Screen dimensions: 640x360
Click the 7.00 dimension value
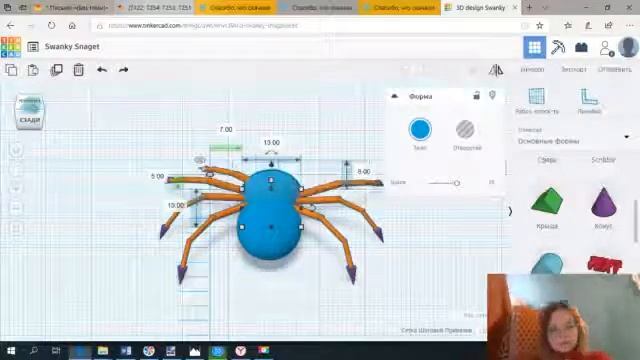pos(226,129)
